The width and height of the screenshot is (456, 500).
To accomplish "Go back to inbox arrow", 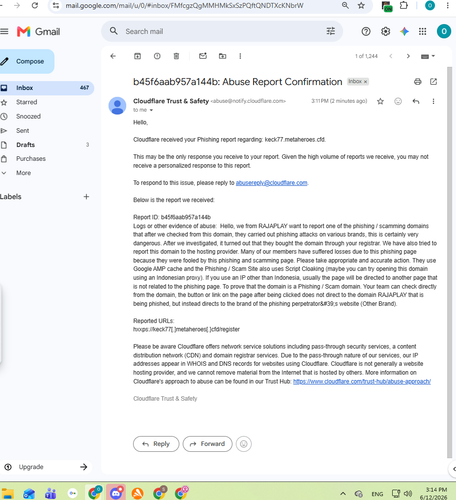I will [x=113, y=56].
